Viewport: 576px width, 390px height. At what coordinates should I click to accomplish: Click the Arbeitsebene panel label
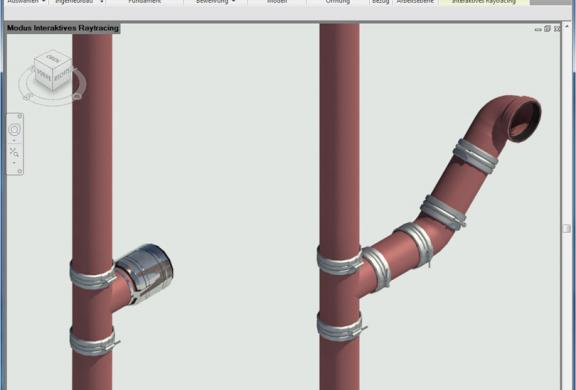pos(415,2)
